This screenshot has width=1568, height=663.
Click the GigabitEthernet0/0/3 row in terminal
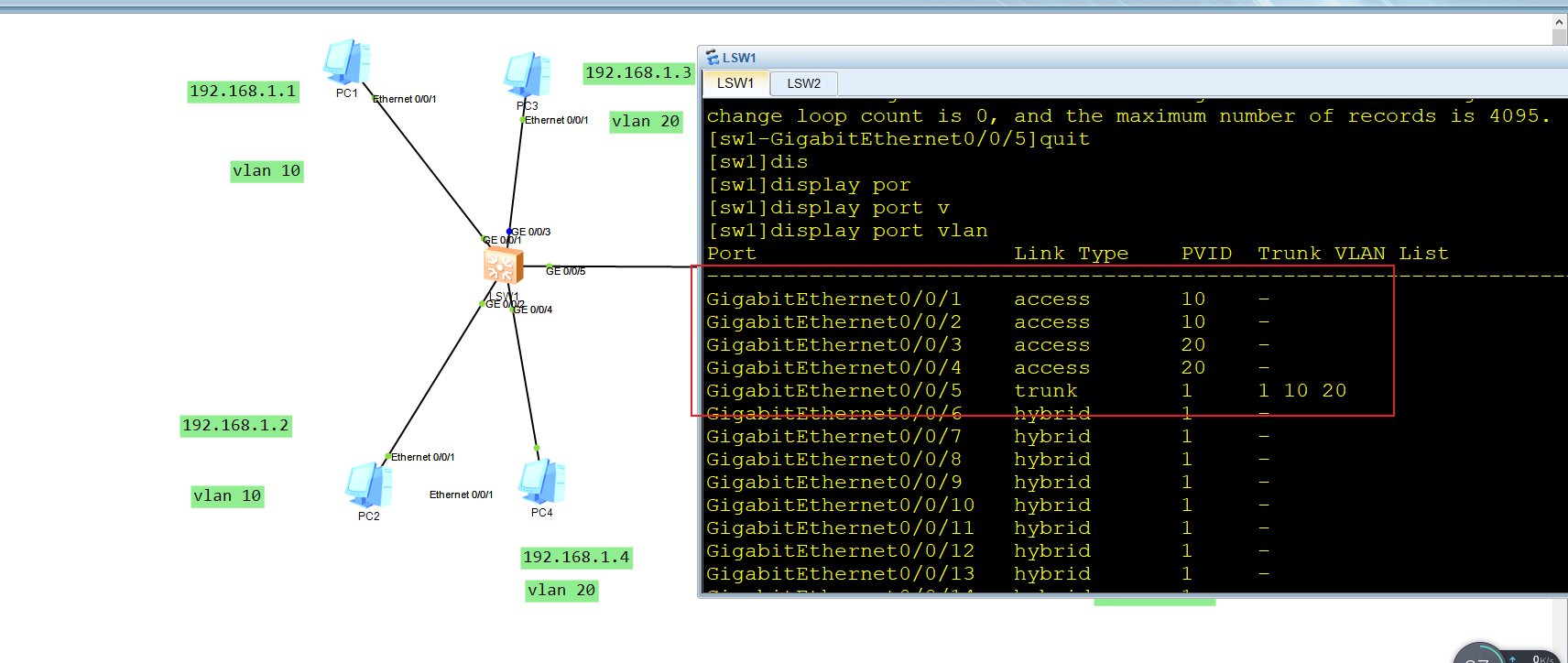click(989, 345)
